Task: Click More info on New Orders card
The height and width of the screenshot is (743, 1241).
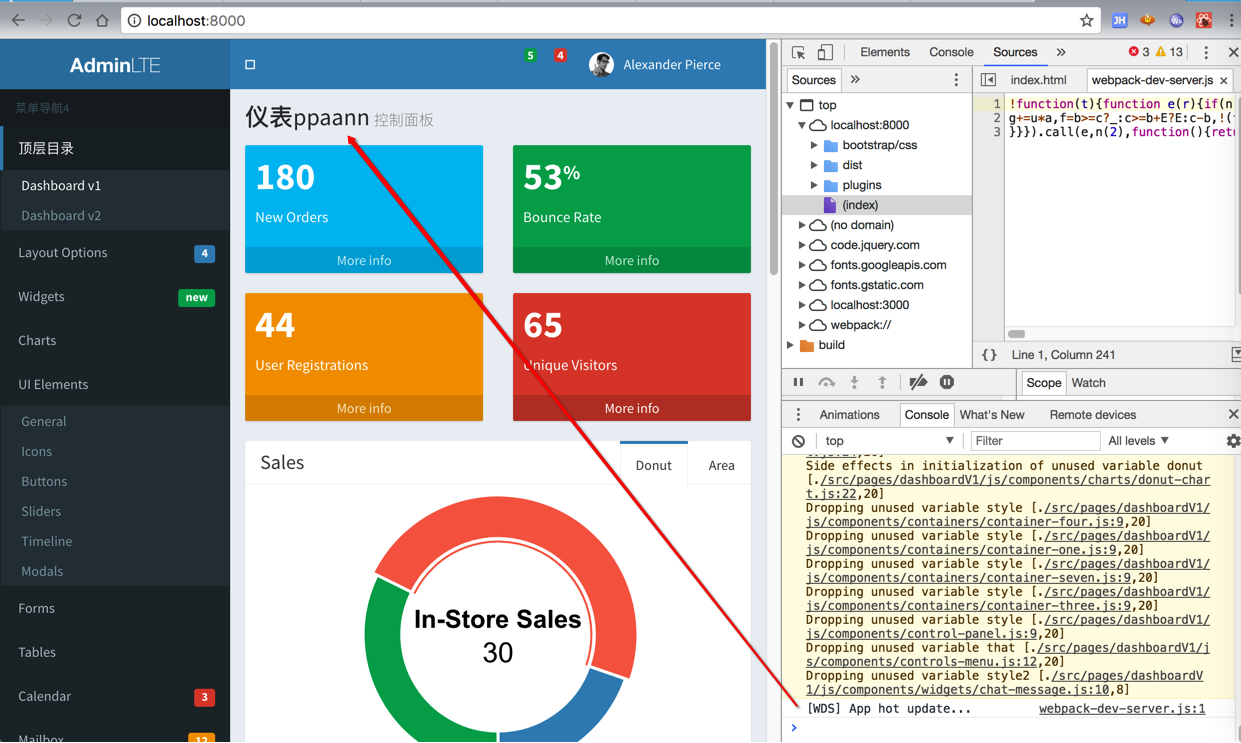Action: [364, 260]
